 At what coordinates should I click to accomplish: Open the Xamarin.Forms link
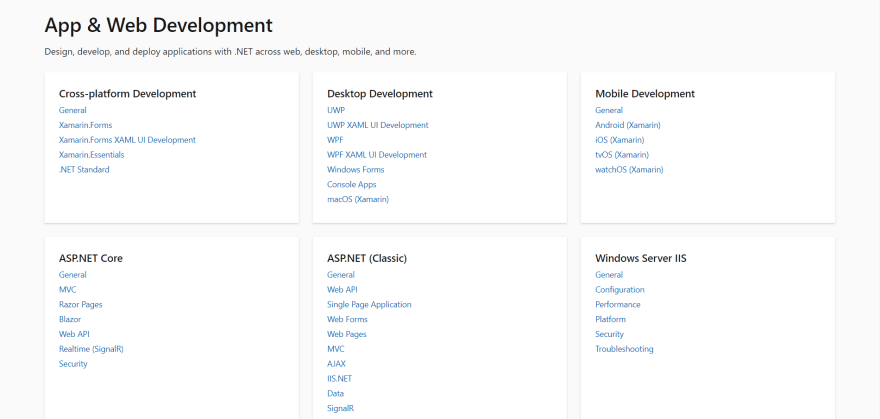[x=85, y=125]
